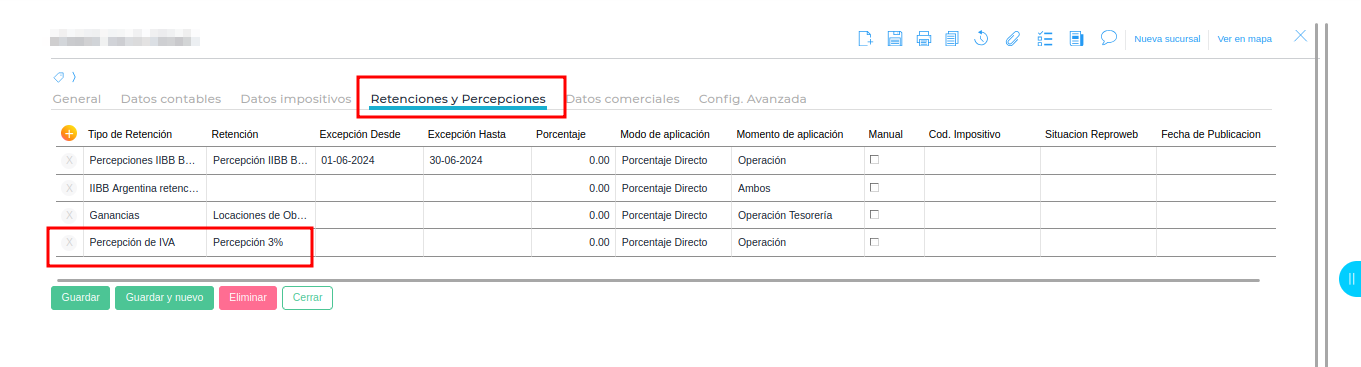Click the speech bubble comments icon
The width and height of the screenshot is (1361, 367).
pyautogui.click(x=1108, y=38)
